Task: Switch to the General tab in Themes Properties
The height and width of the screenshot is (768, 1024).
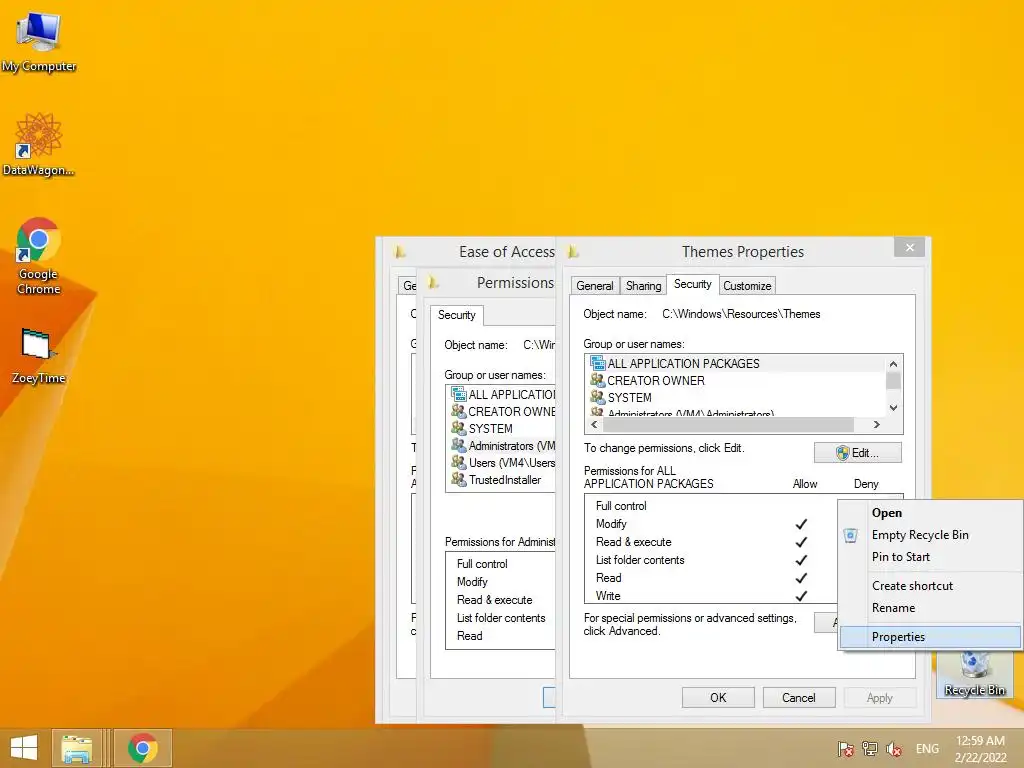Action: pos(594,285)
